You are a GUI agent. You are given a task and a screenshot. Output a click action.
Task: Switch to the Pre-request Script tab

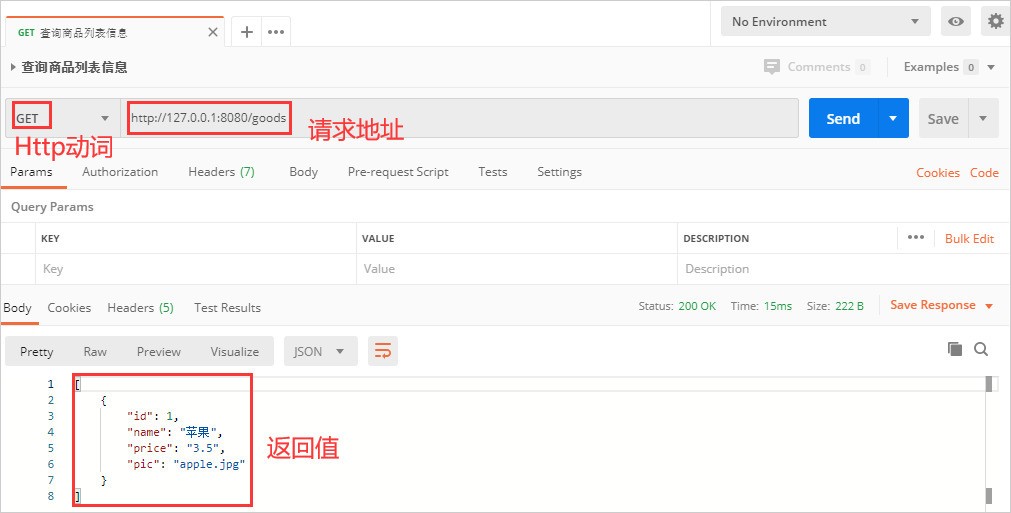398,172
